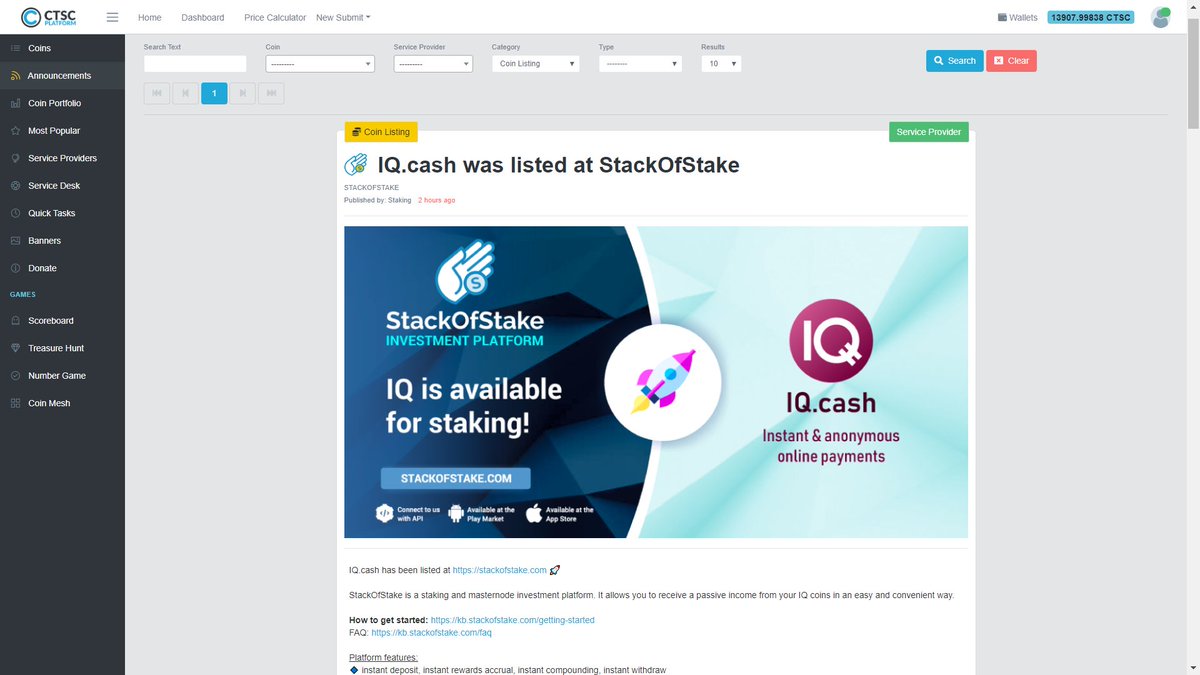Click the Number Game check icon
This screenshot has height=675, width=1200.
click(15, 376)
